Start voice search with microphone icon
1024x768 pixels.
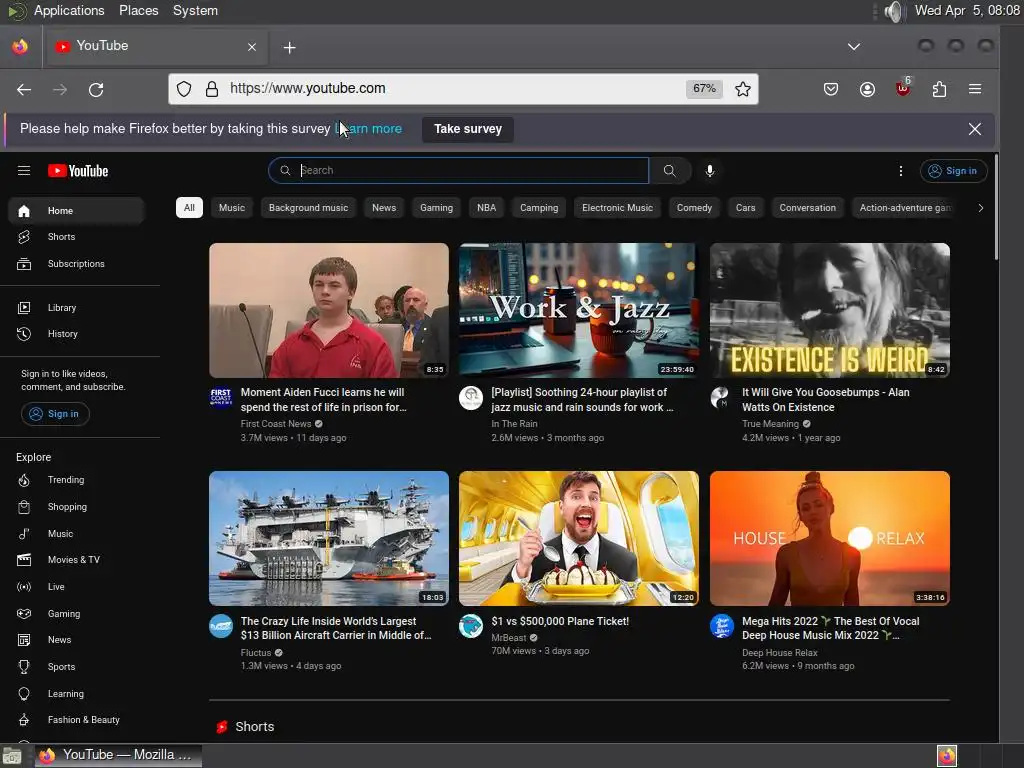[710, 170]
